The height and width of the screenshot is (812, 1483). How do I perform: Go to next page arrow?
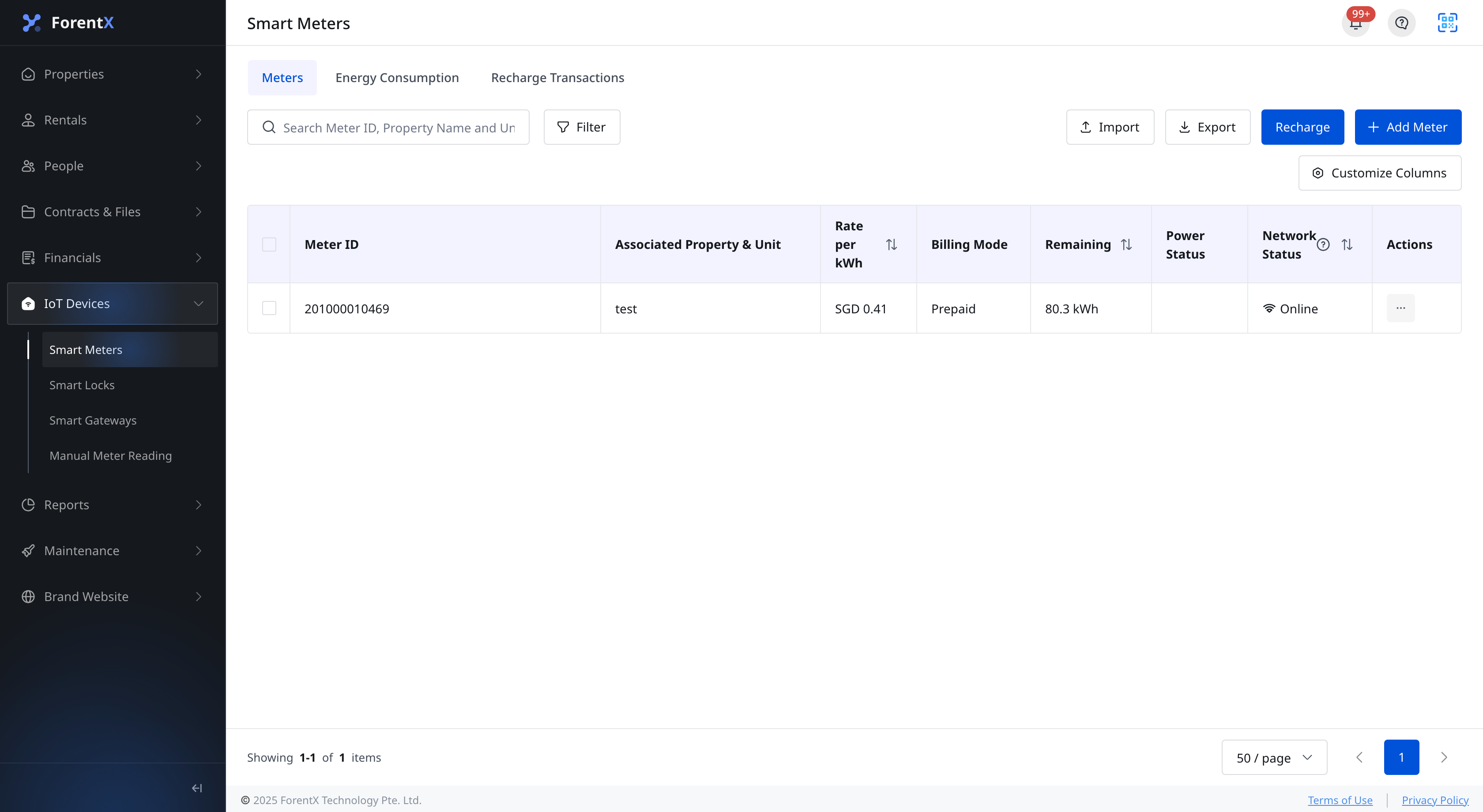(x=1444, y=757)
